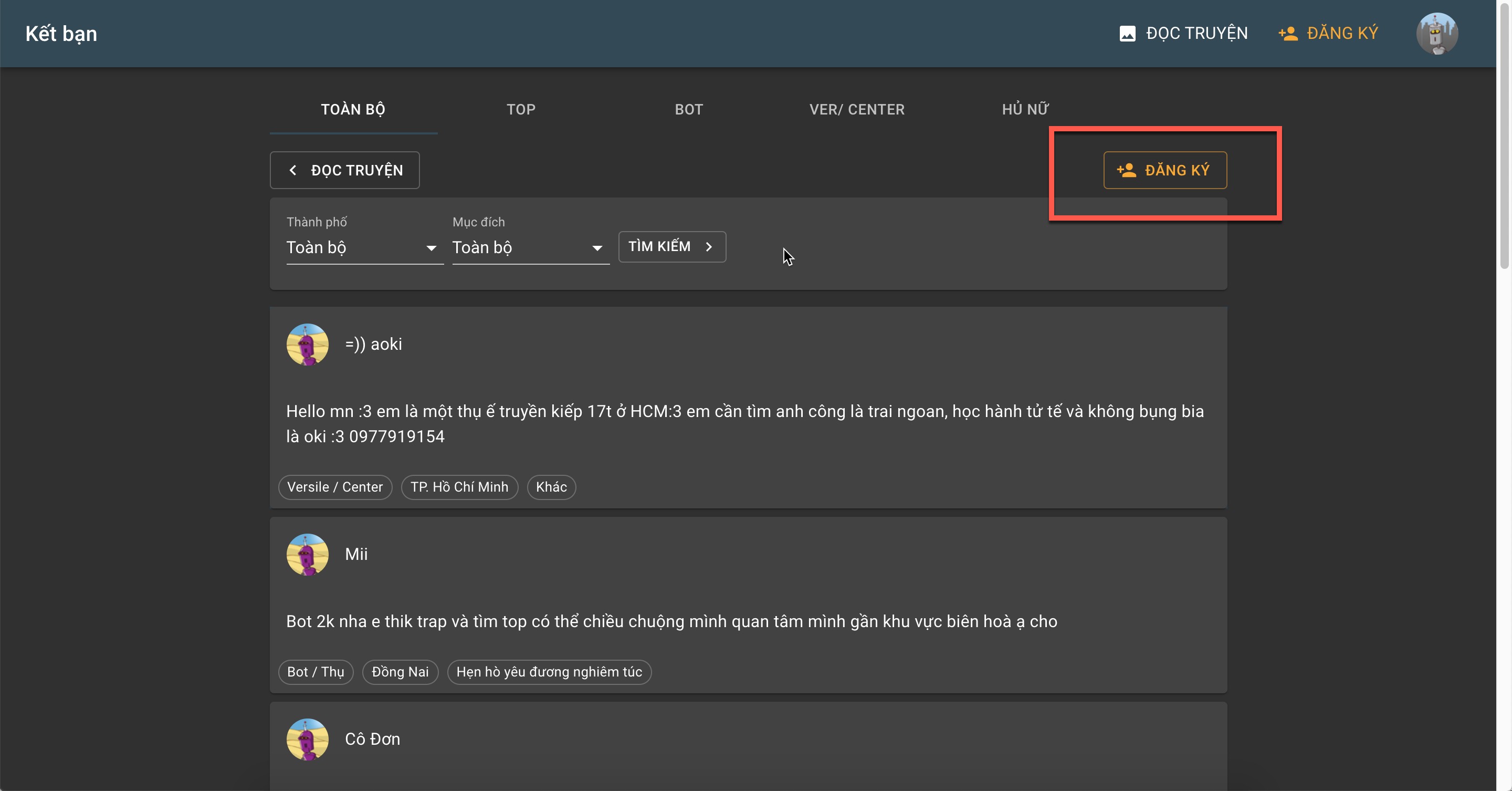This screenshot has width=1512, height=791.
Task: Click the ĐỌC TRUYỆN link in header
Action: point(1183,34)
